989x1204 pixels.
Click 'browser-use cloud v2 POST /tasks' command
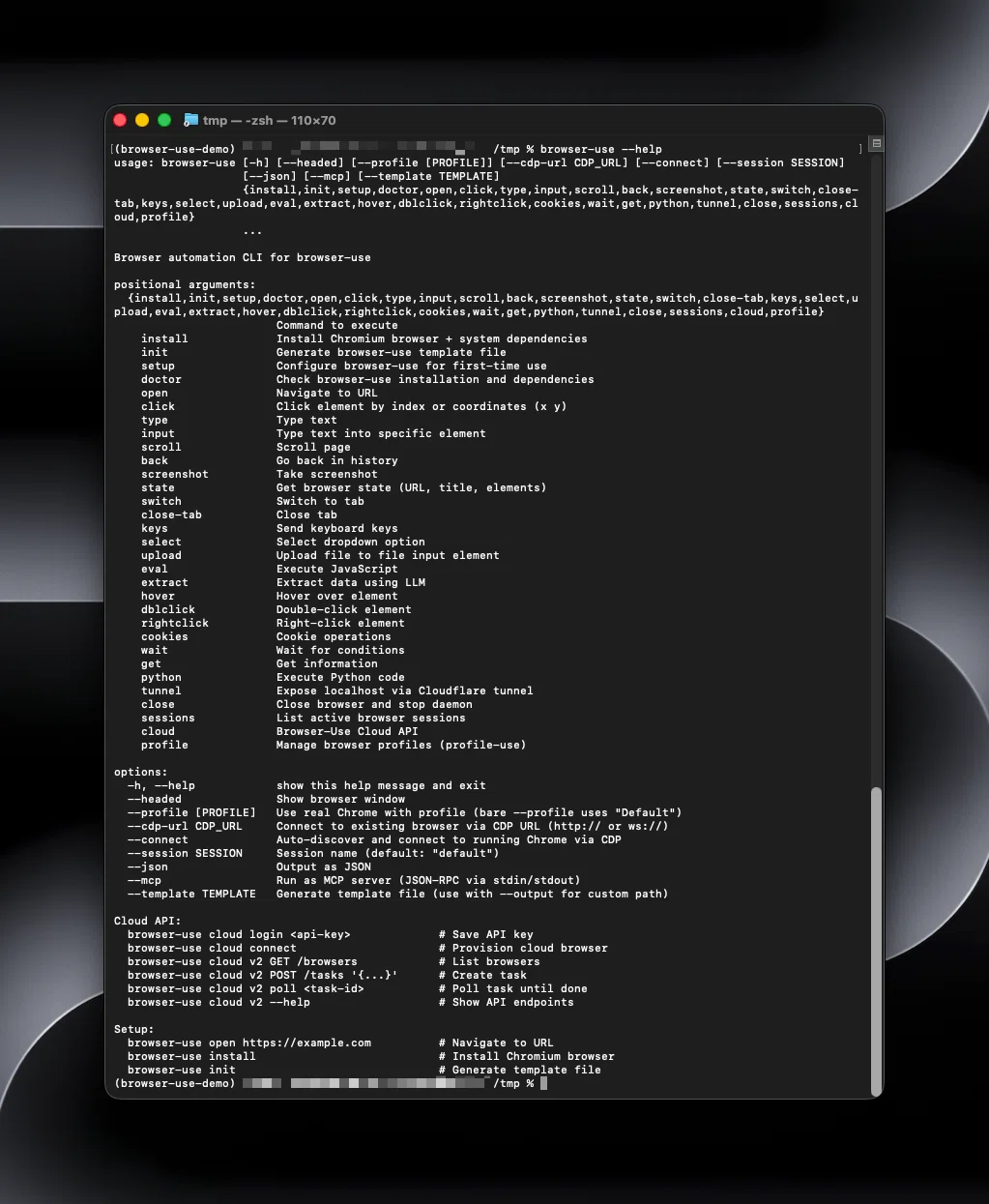coord(263,975)
